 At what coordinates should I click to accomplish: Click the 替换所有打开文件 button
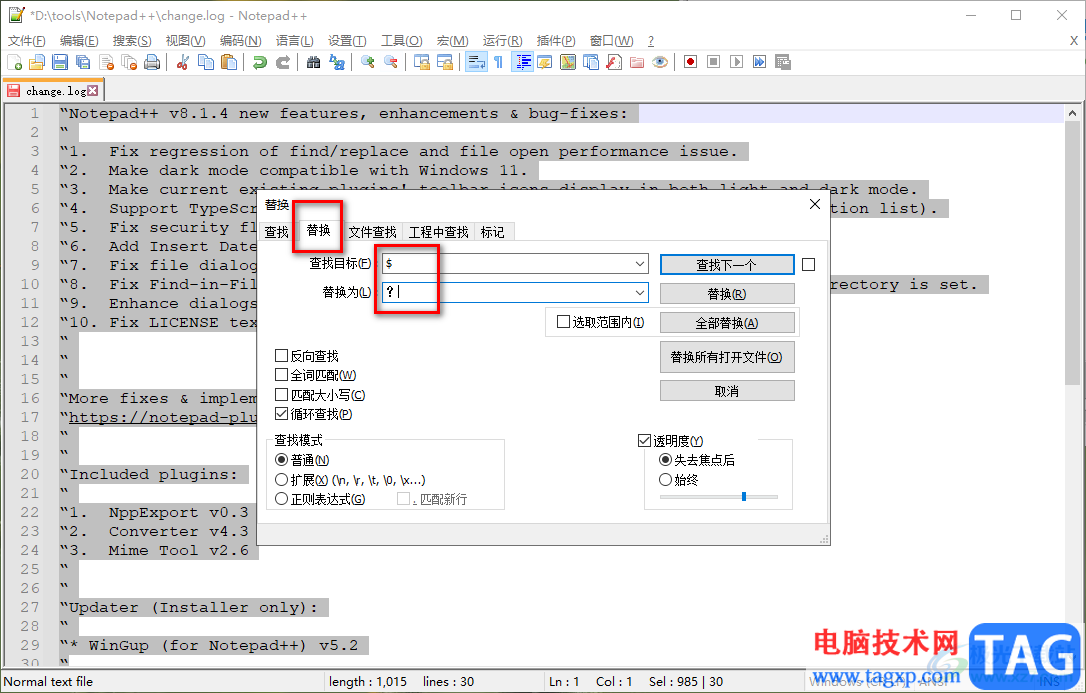tap(727, 357)
